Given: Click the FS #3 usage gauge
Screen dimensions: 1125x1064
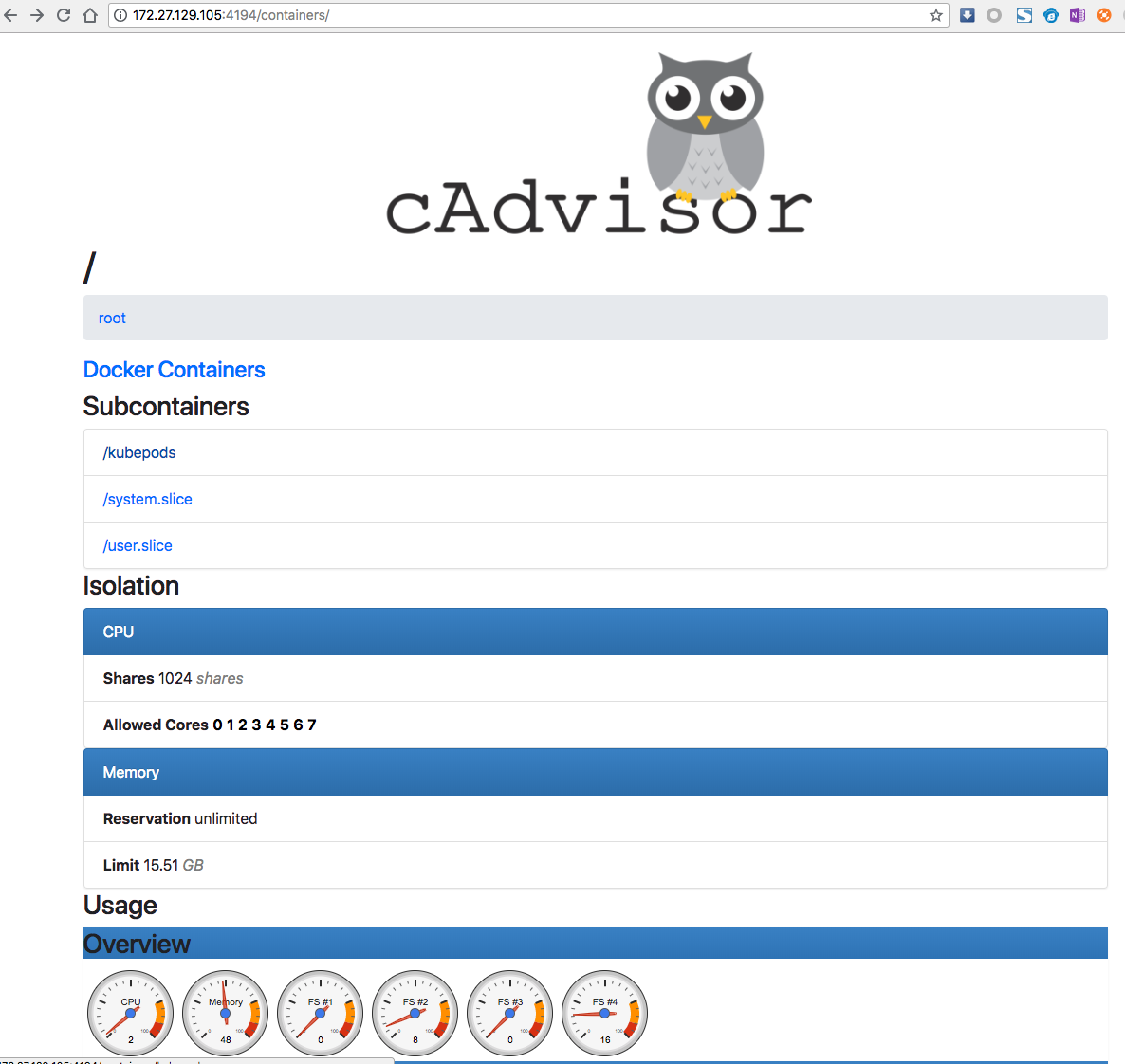Looking at the screenshot, I should coord(510,1013).
